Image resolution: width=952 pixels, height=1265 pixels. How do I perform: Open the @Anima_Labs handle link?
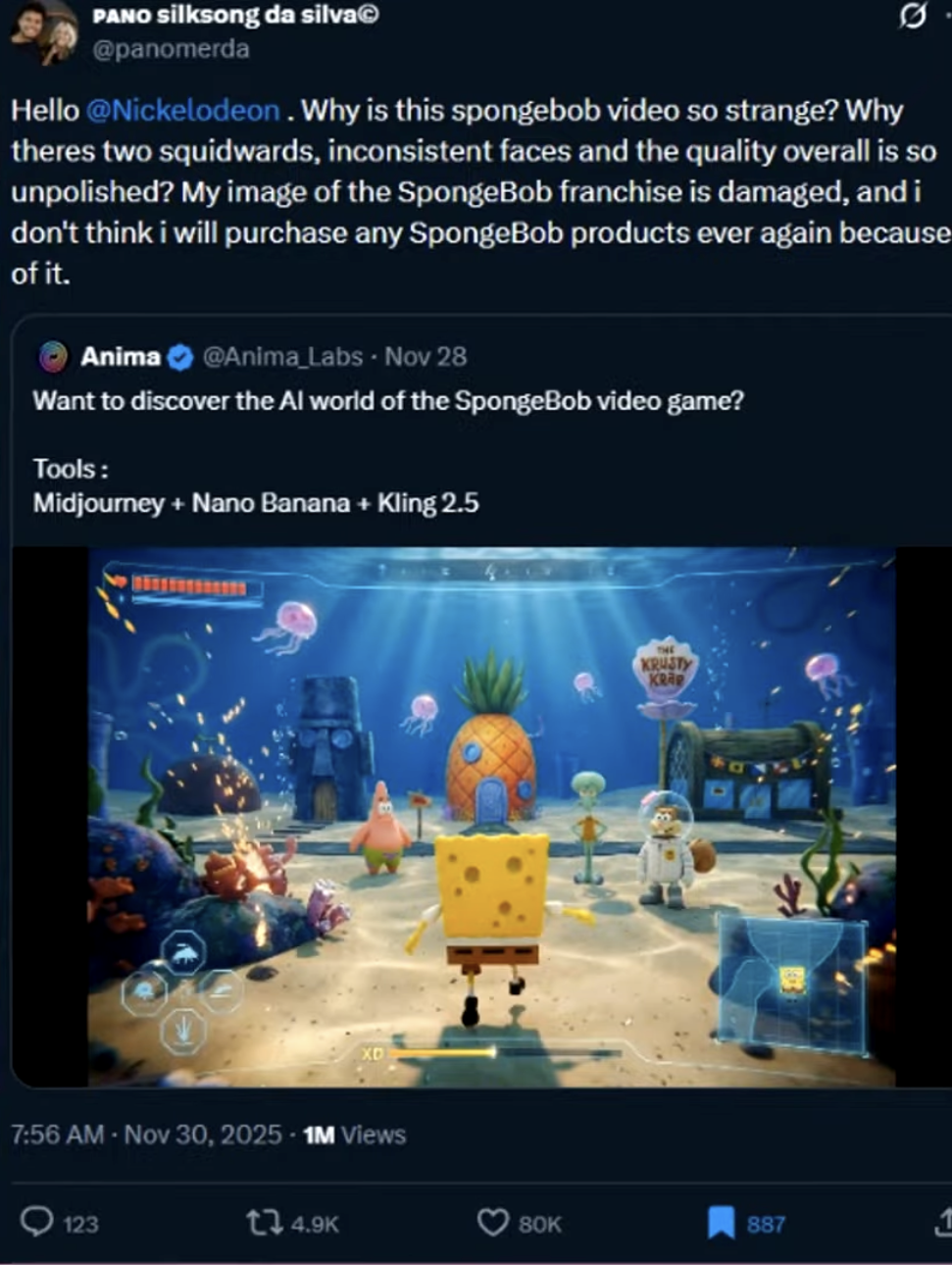(282, 357)
